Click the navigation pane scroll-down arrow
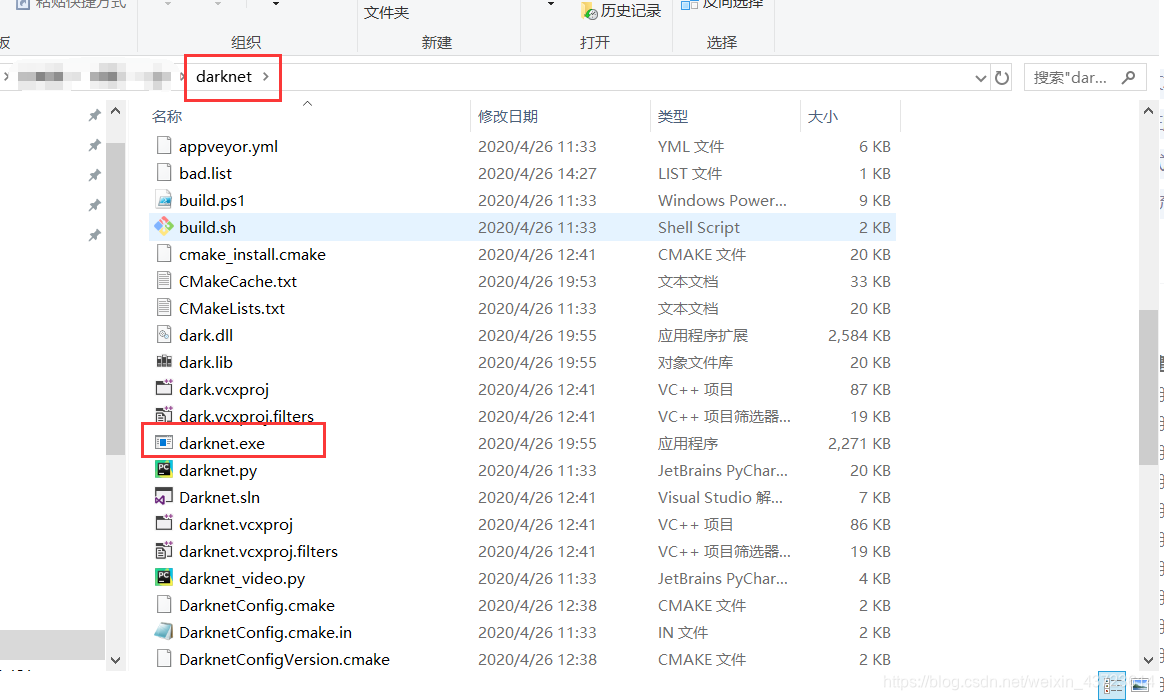This screenshot has height=700, width=1164. click(x=115, y=660)
